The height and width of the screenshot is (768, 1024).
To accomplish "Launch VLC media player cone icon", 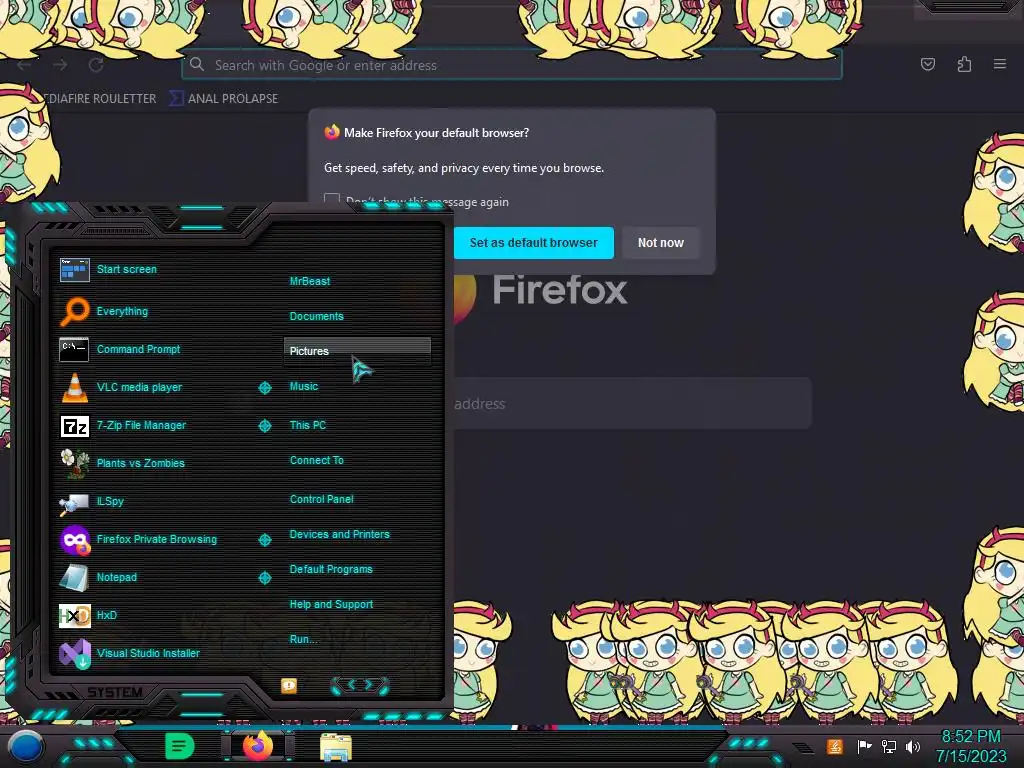I will [x=74, y=387].
